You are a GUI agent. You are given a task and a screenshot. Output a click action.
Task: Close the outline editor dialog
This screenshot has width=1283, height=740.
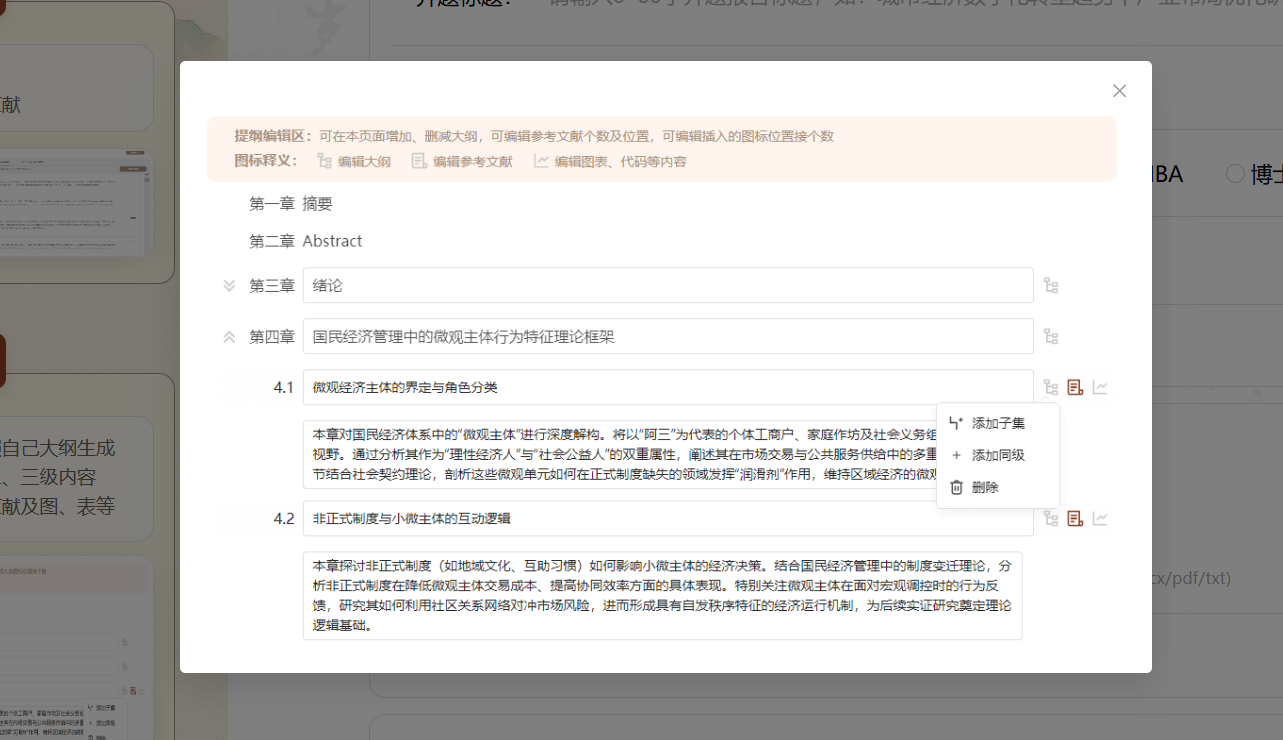[1119, 91]
